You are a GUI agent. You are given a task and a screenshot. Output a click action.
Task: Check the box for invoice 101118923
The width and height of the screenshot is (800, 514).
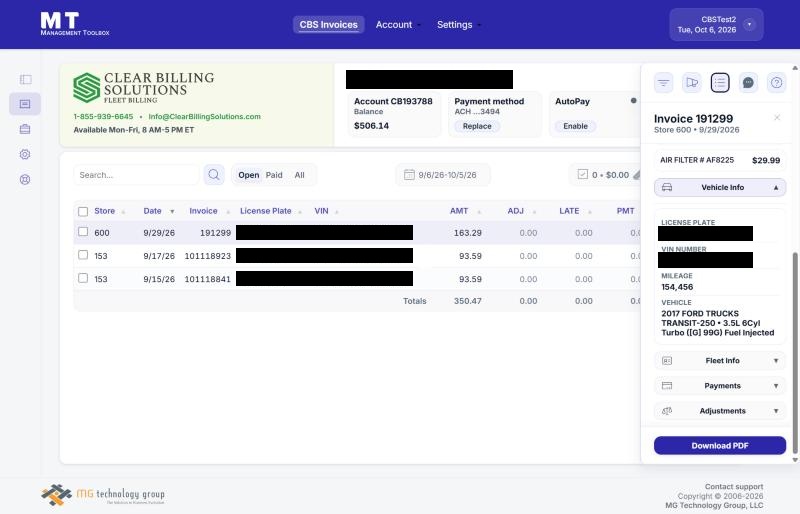[83, 255]
